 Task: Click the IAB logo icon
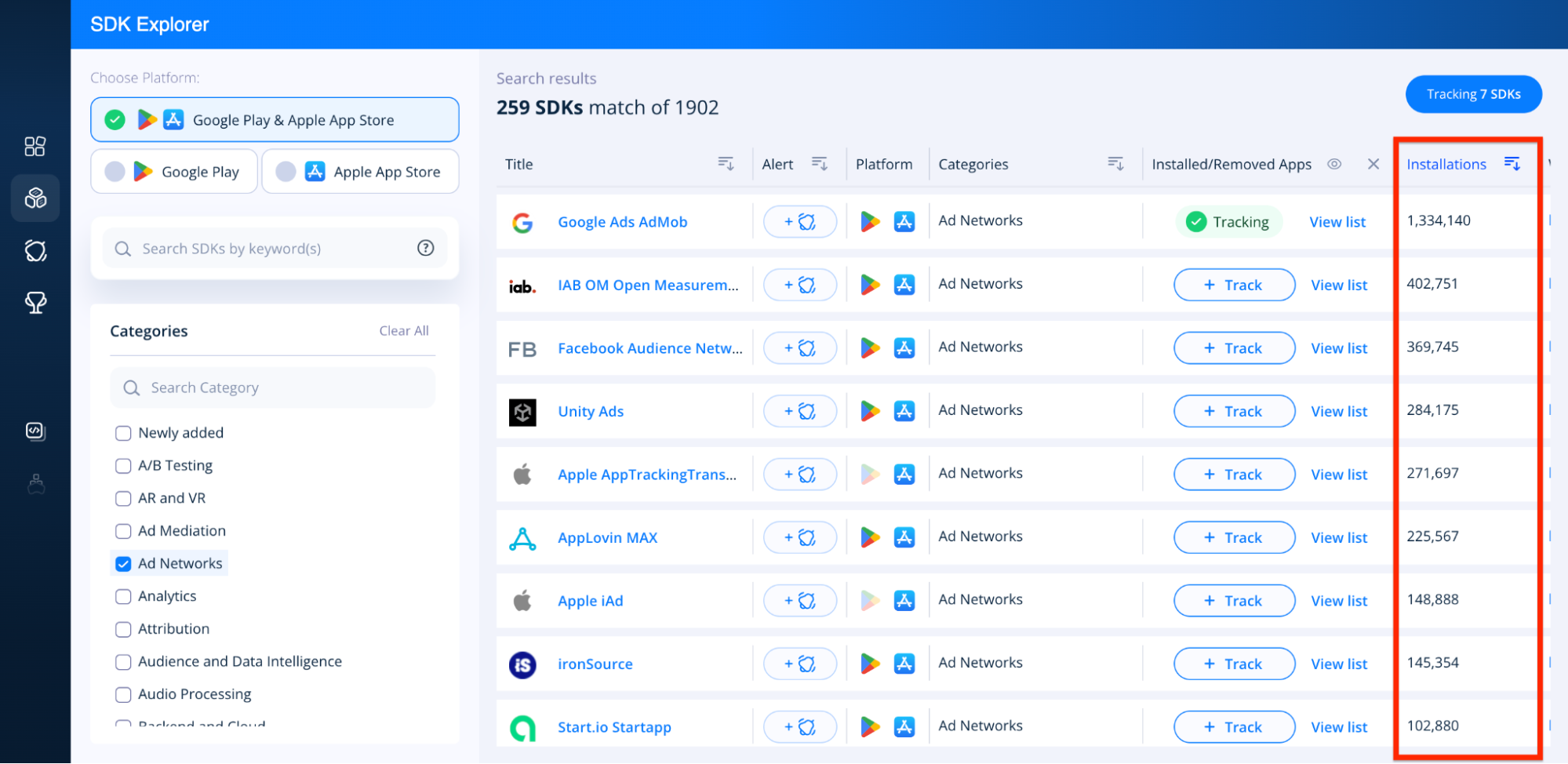(x=522, y=286)
